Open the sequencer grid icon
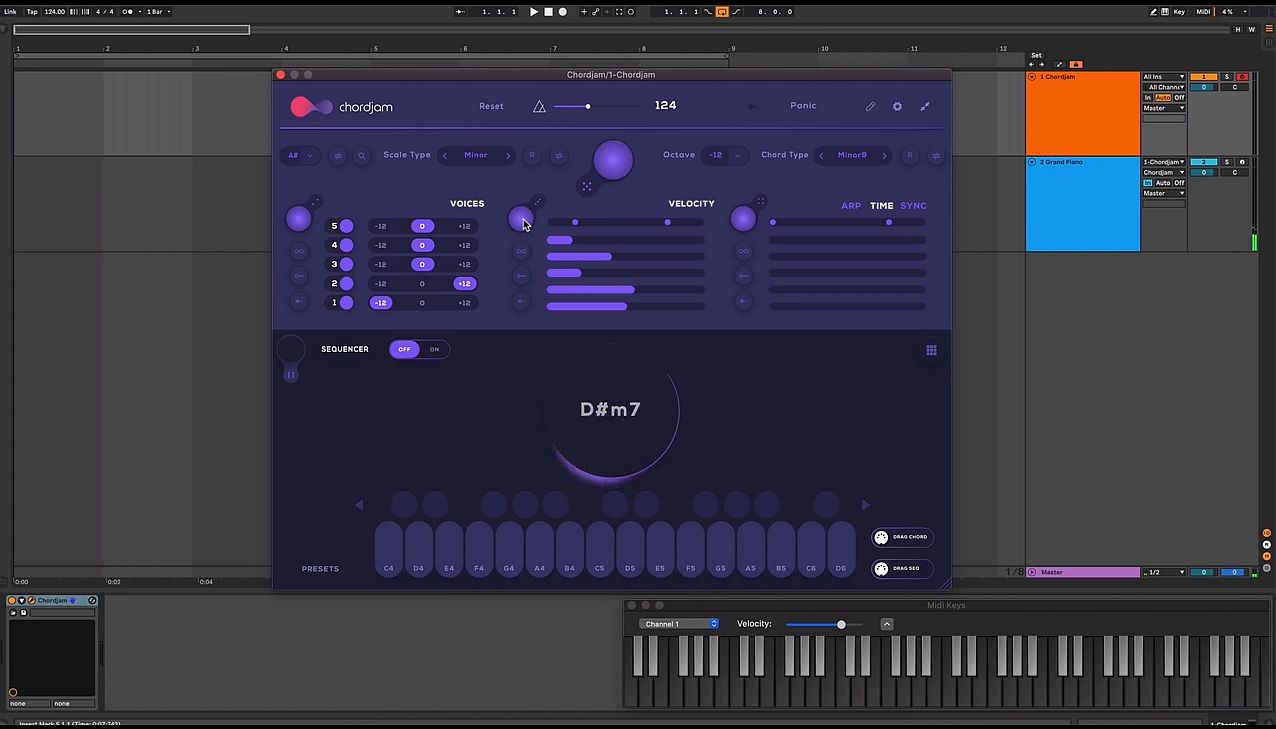Viewport: 1276px width, 729px height. coord(931,350)
